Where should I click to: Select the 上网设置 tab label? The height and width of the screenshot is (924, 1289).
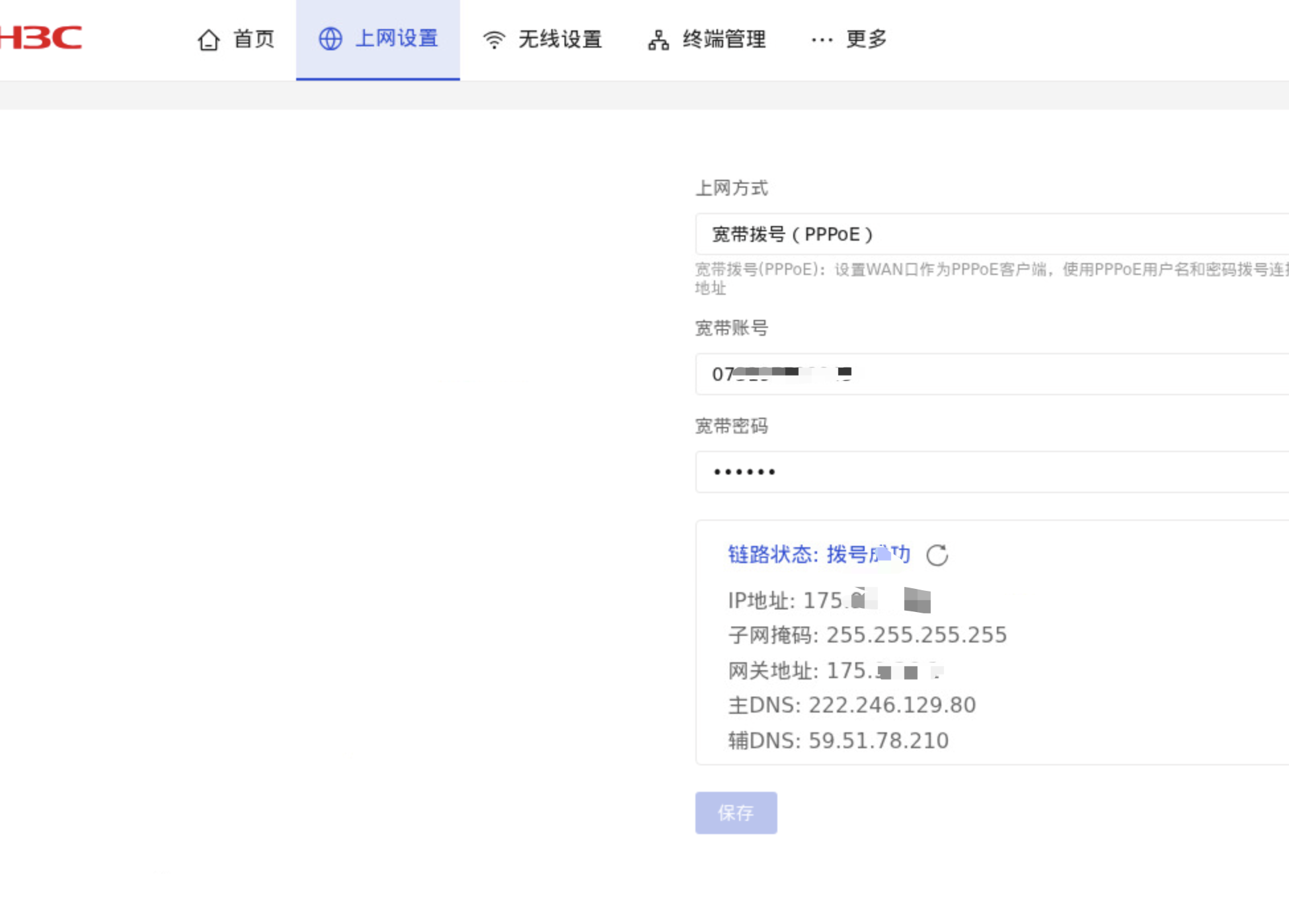pos(397,38)
